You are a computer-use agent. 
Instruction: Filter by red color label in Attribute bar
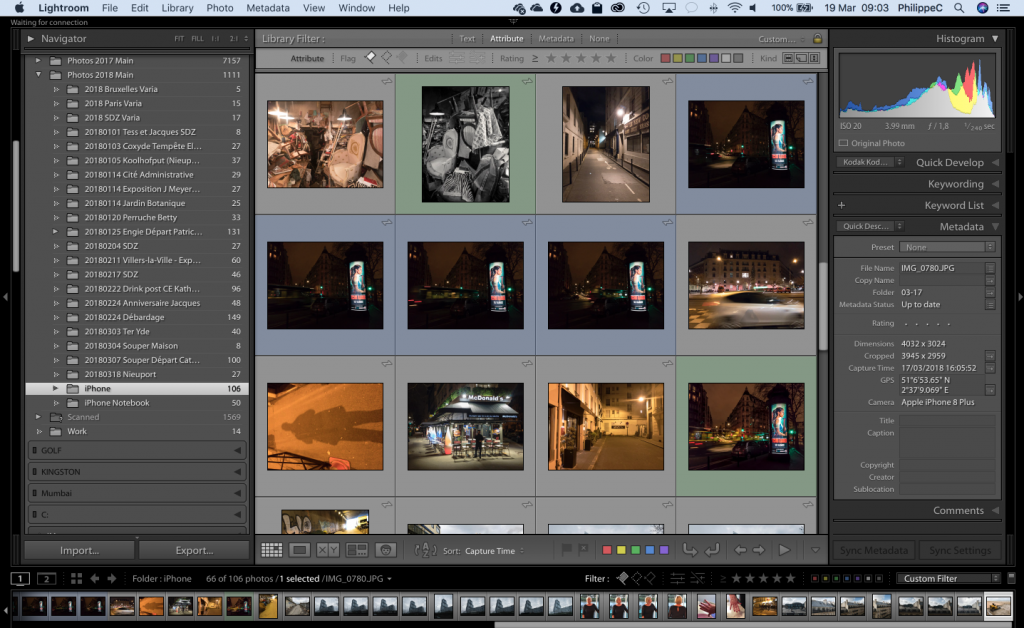point(665,58)
